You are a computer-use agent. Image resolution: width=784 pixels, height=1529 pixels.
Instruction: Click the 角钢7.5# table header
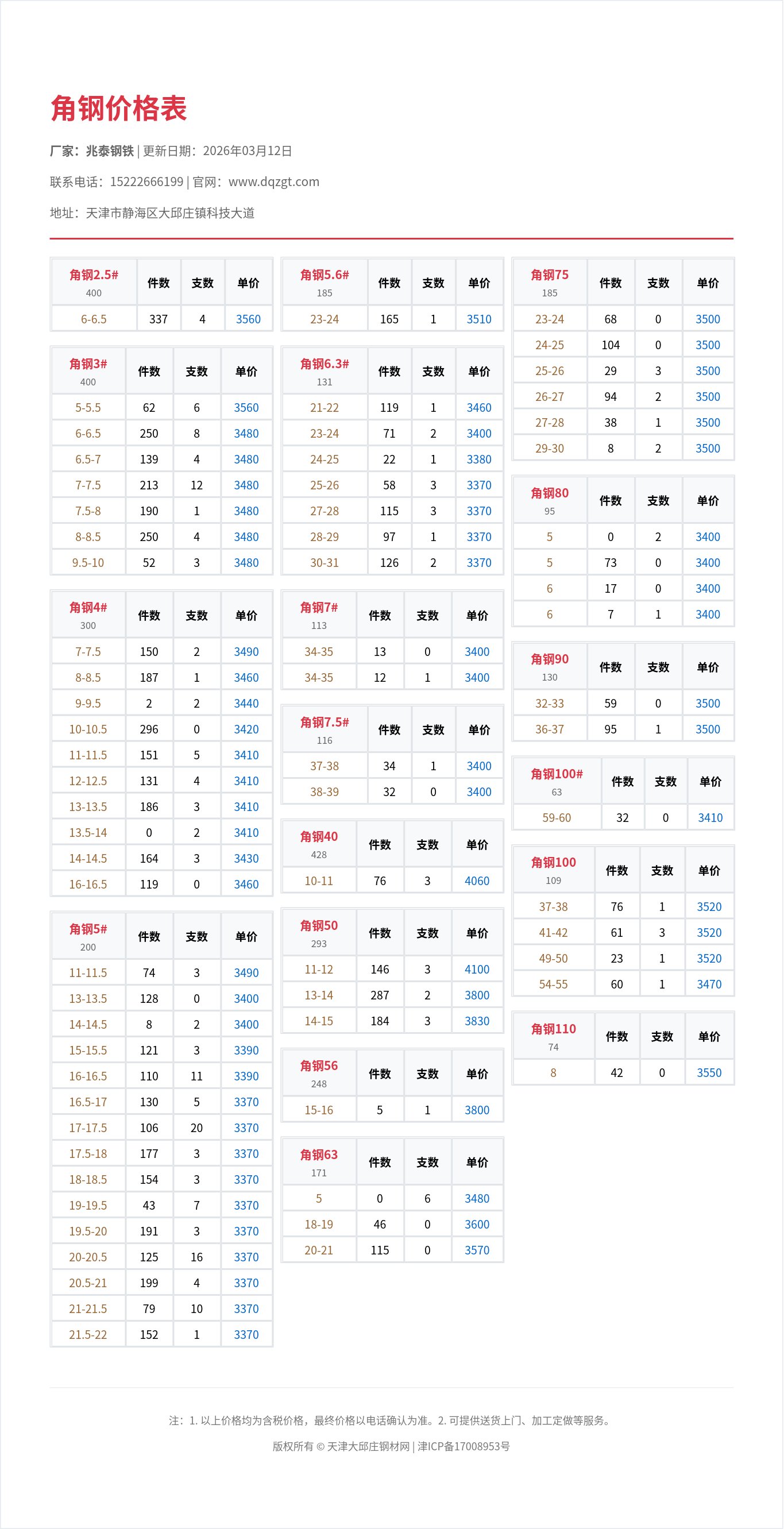pos(325,730)
